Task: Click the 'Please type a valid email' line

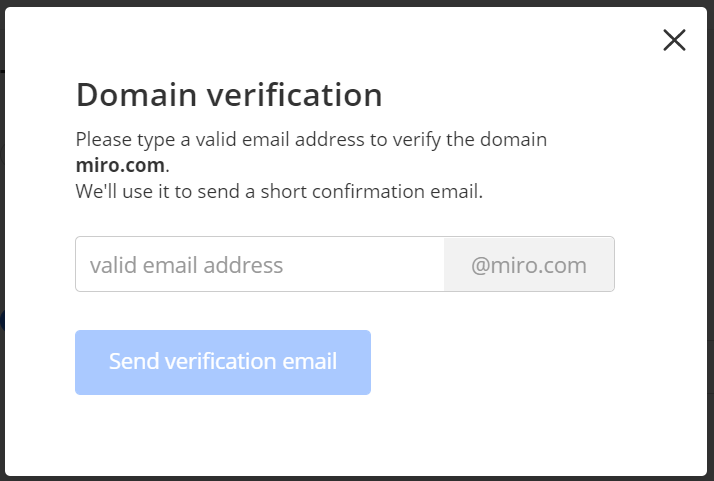Action: click(x=311, y=140)
